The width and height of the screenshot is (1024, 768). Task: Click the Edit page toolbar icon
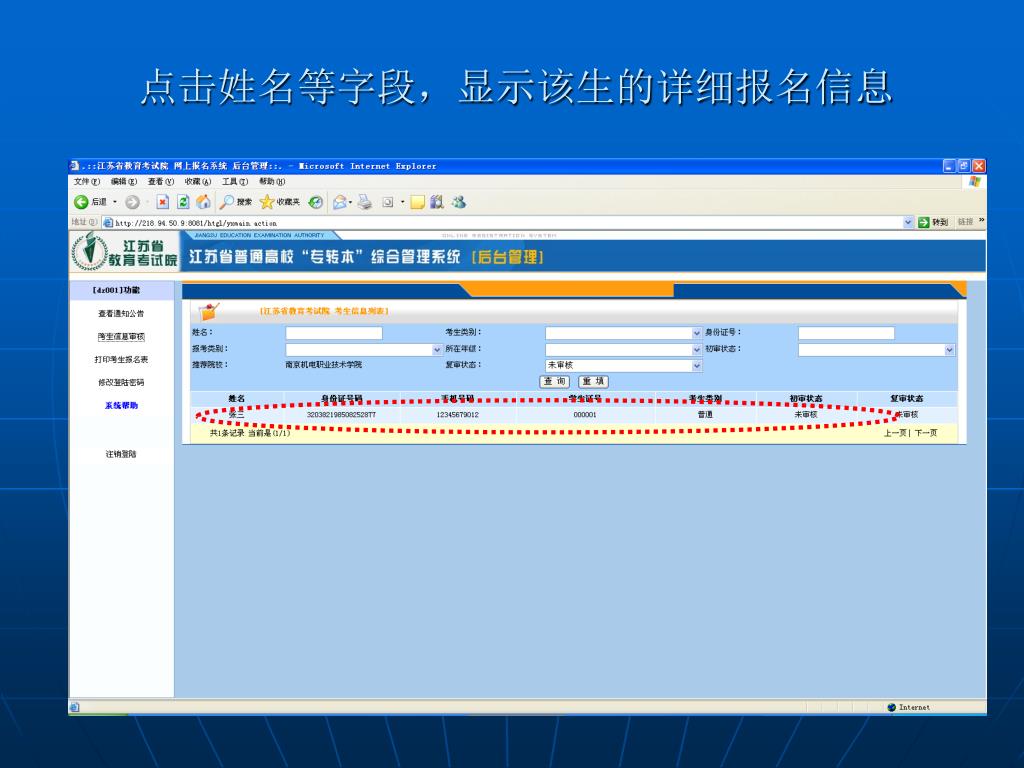tap(388, 202)
